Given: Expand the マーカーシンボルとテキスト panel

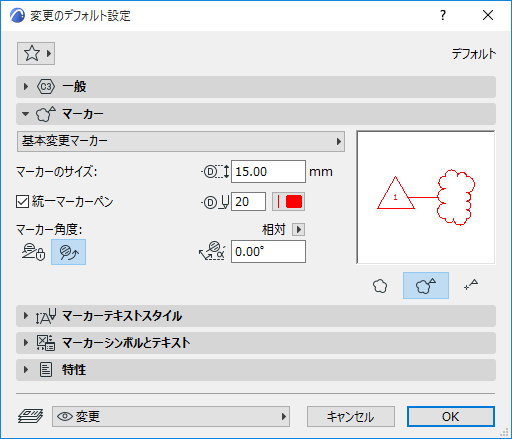Looking at the screenshot, I should [256, 343].
